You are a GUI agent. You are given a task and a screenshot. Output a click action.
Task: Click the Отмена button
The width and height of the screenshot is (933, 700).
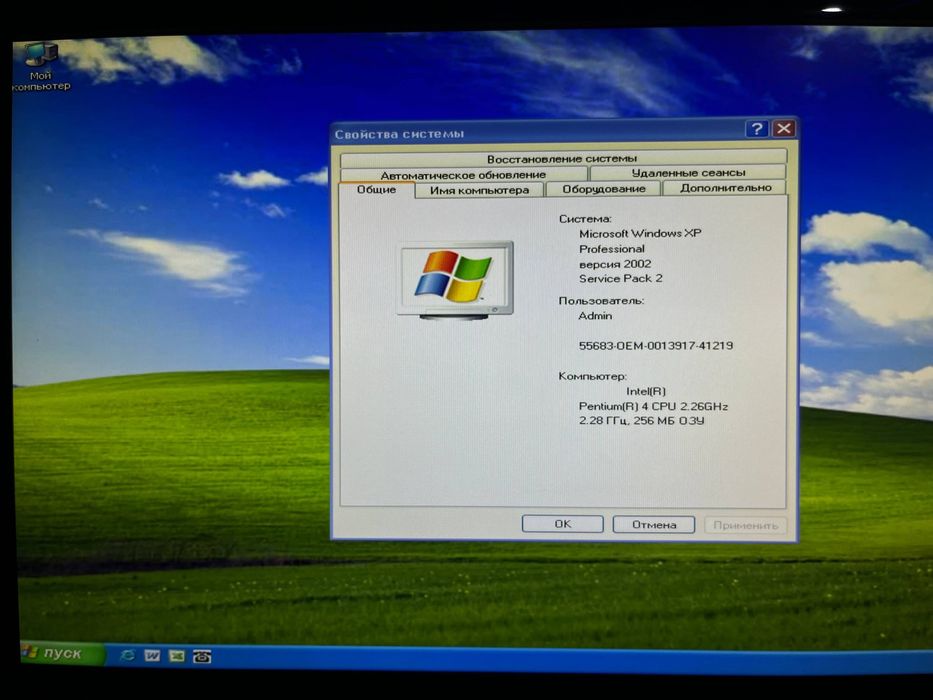654,524
